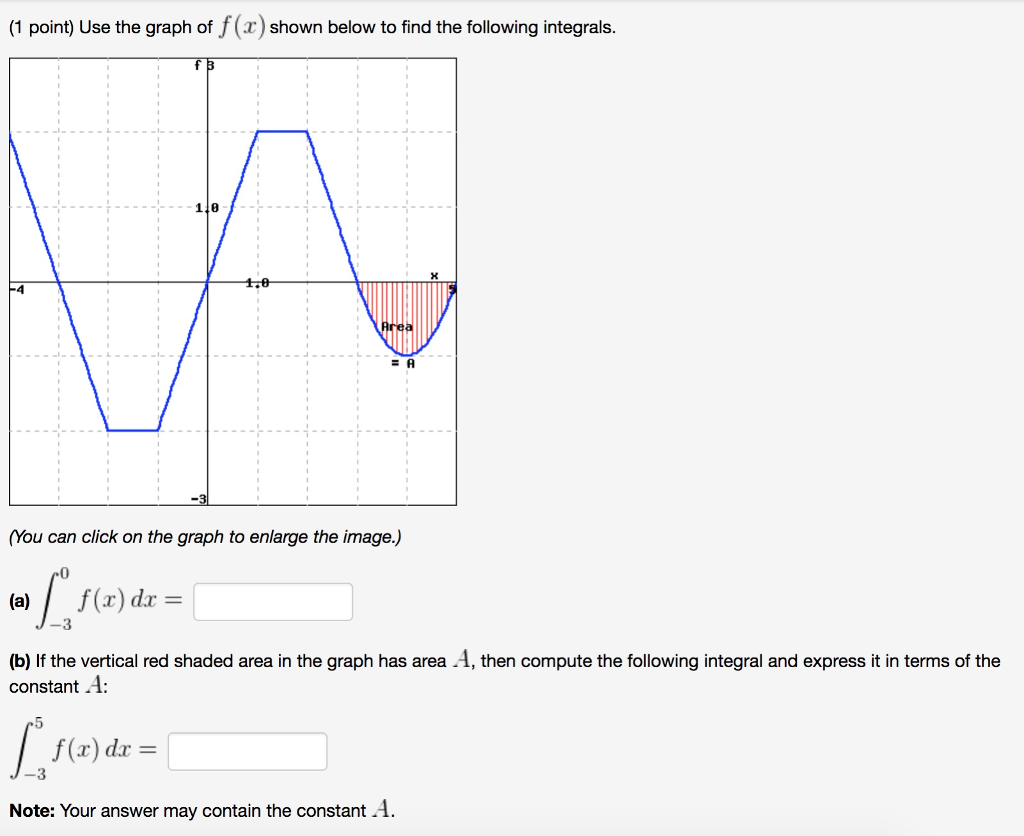This screenshot has height=836, width=1024.
Task: Click the flat maximum segment of the curve
Action: pyautogui.click(x=283, y=131)
